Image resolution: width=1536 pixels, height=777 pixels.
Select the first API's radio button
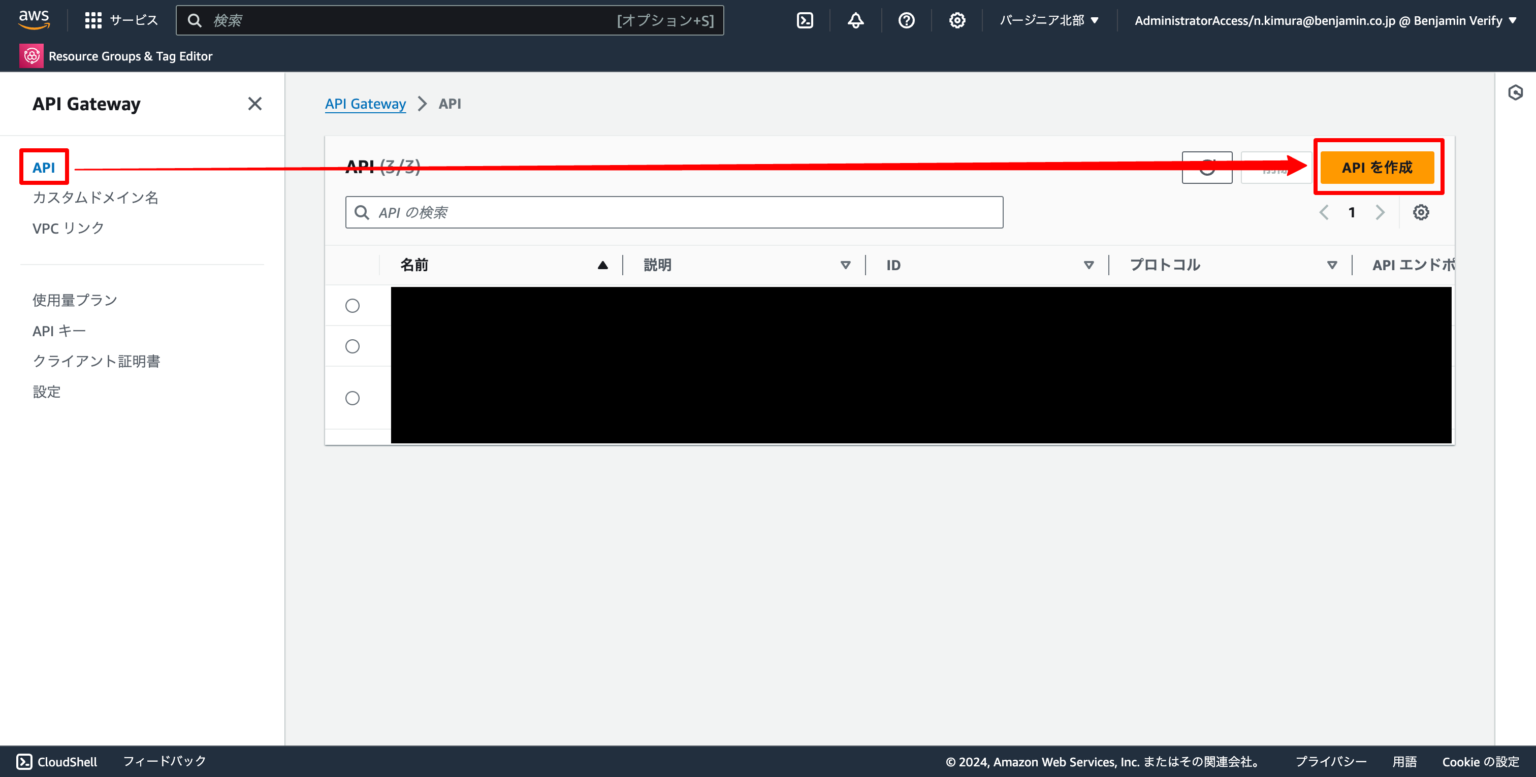click(352, 305)
